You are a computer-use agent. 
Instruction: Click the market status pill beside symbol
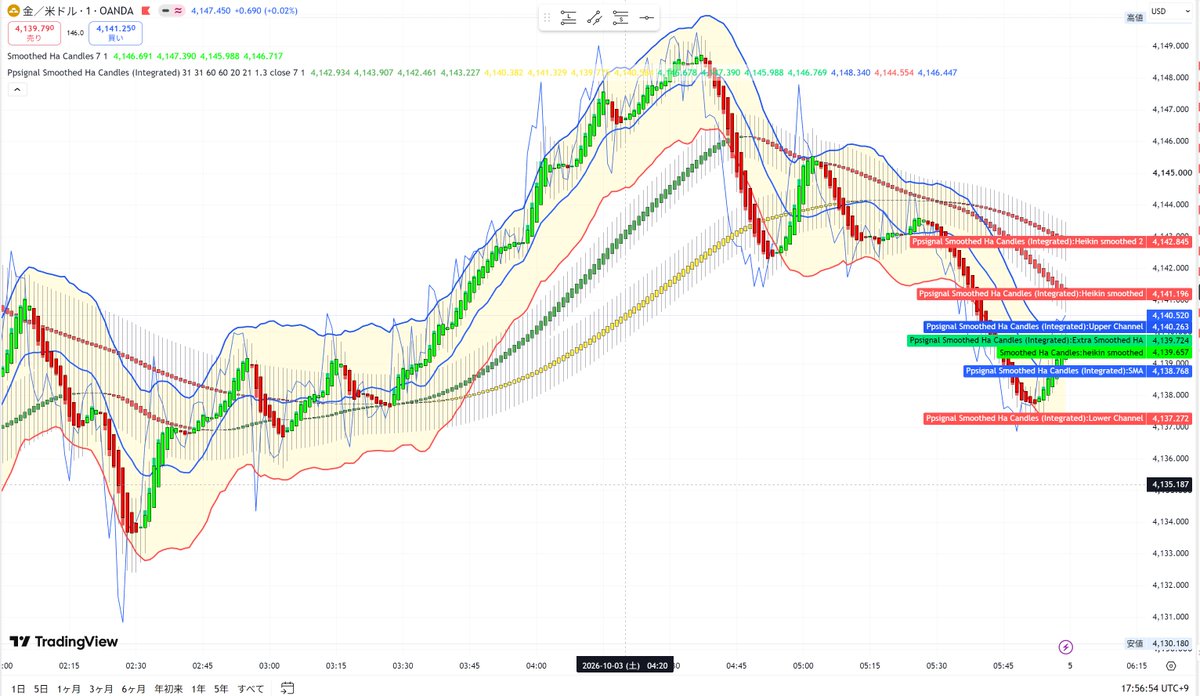click(172, 10)
